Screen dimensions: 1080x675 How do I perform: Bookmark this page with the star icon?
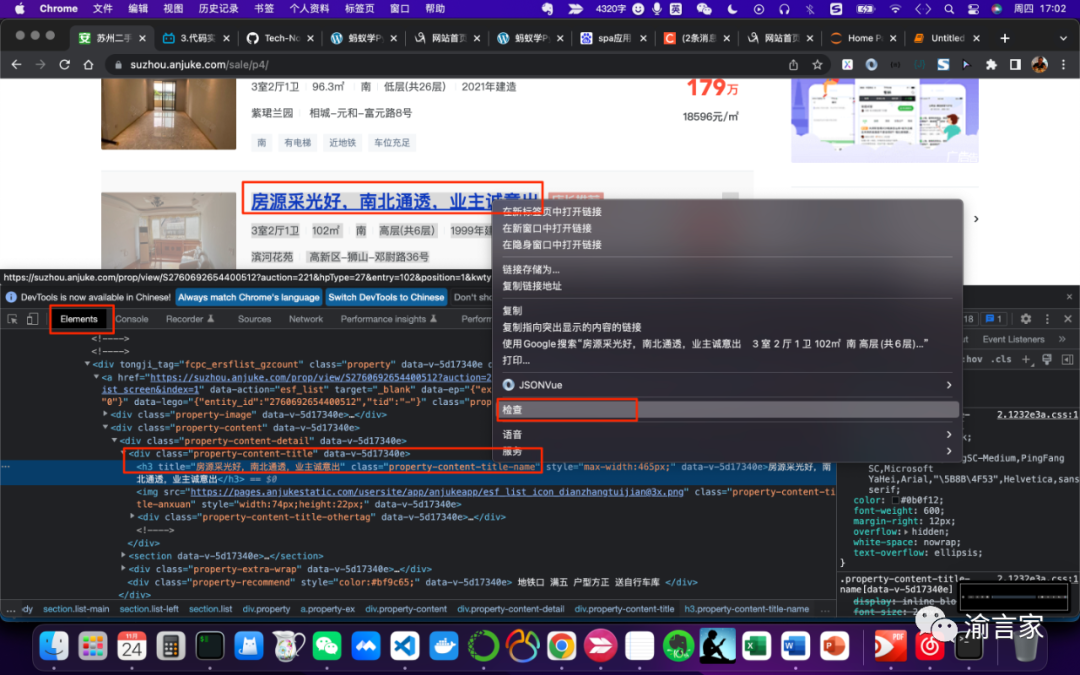(817, 65)
